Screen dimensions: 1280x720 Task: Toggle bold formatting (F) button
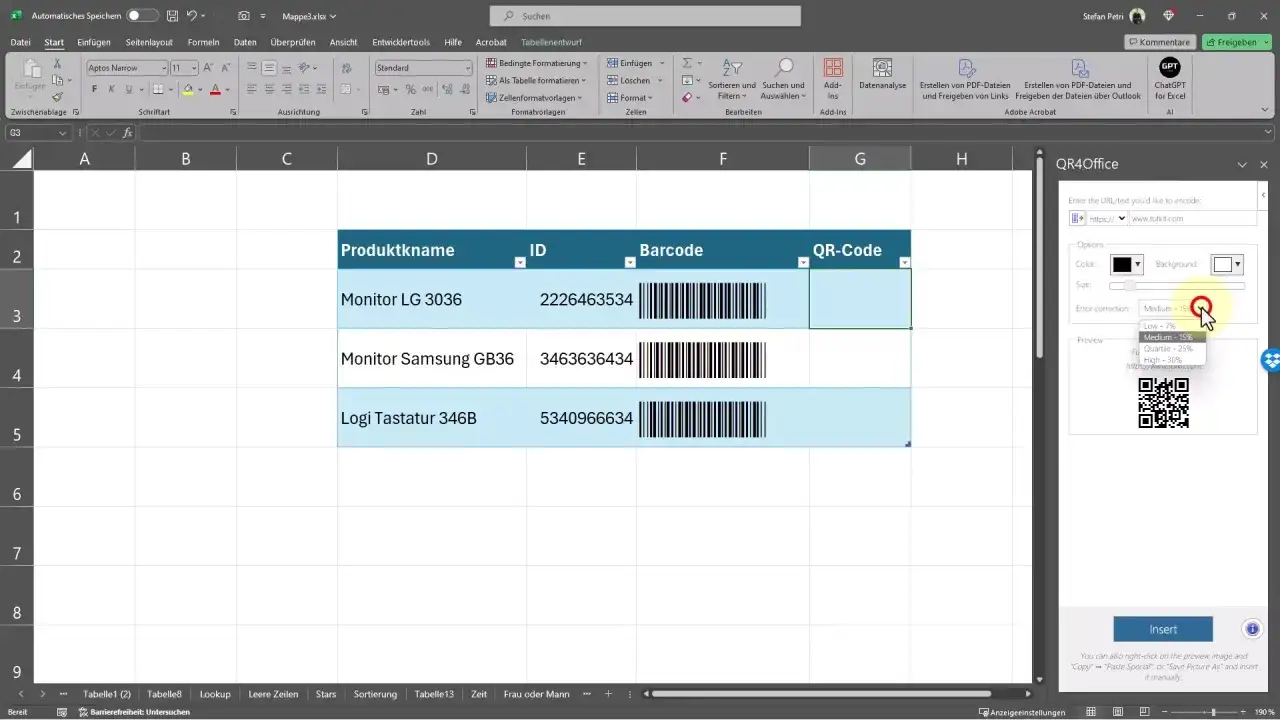point(95,89)
